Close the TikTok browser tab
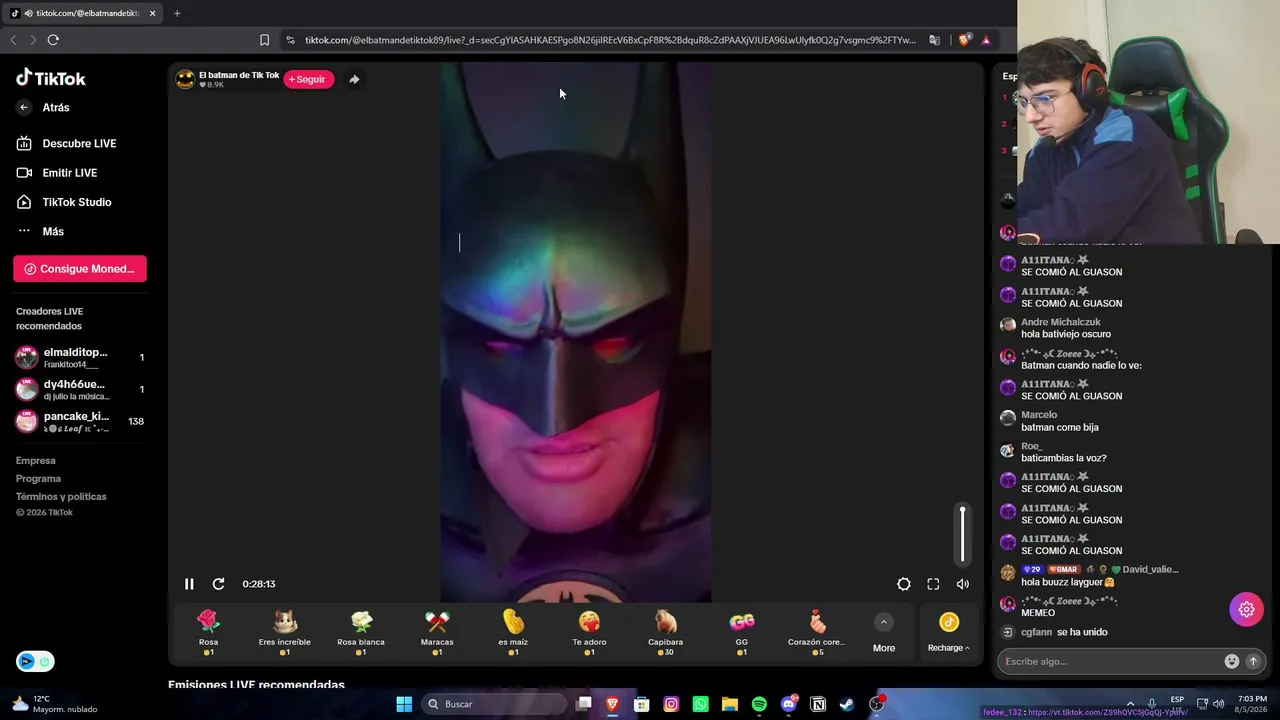 [x=152, y=13]
